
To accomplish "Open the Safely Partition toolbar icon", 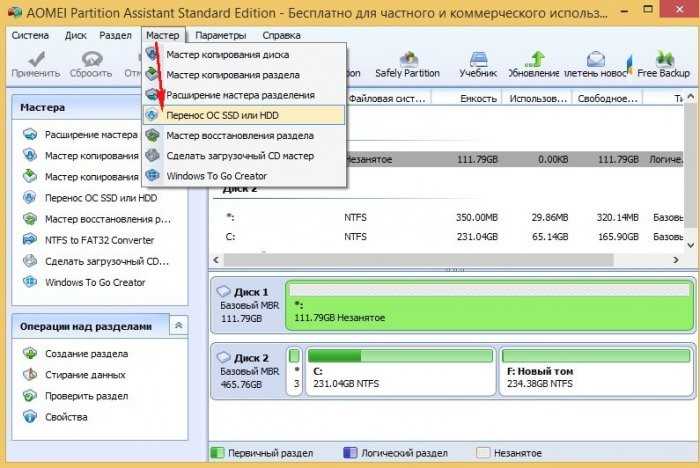I will click(x=408, y=58).
